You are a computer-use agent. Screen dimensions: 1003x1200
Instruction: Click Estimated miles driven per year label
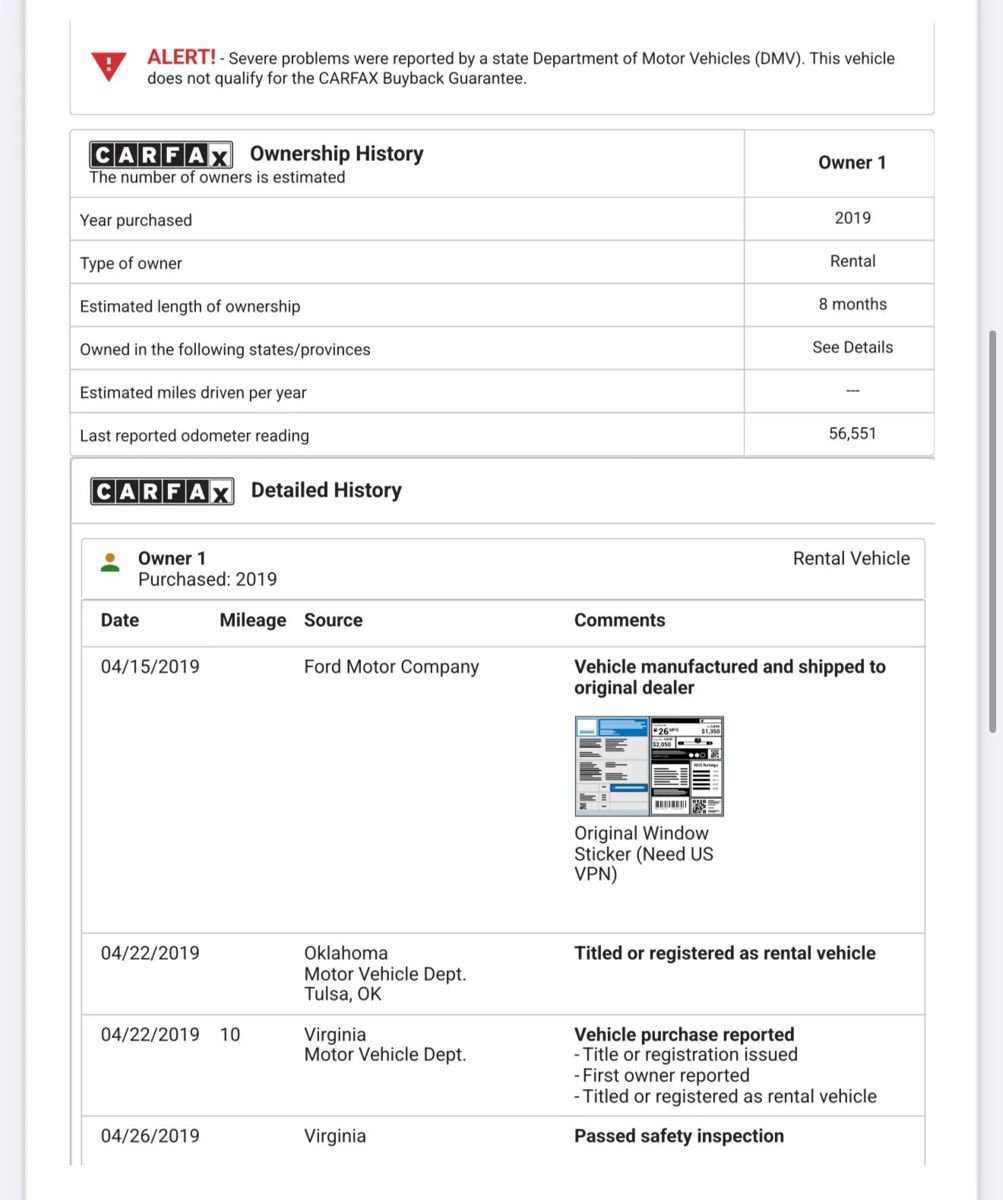(x=193, y=392)
